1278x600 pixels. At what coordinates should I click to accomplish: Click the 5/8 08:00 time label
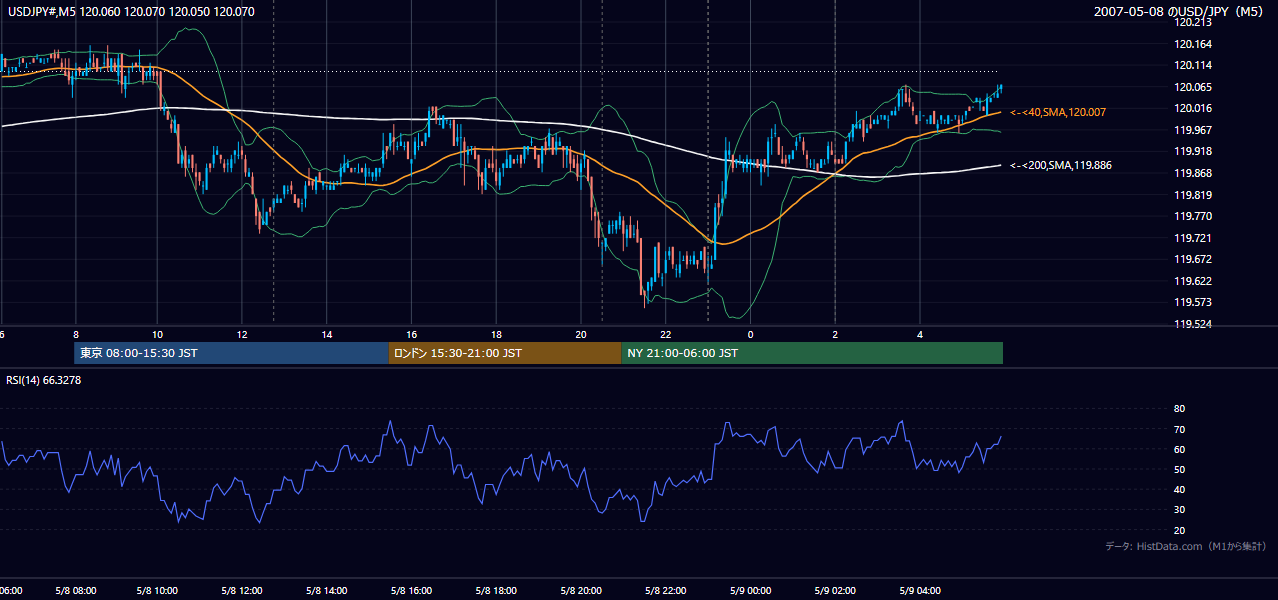[75, 590]
